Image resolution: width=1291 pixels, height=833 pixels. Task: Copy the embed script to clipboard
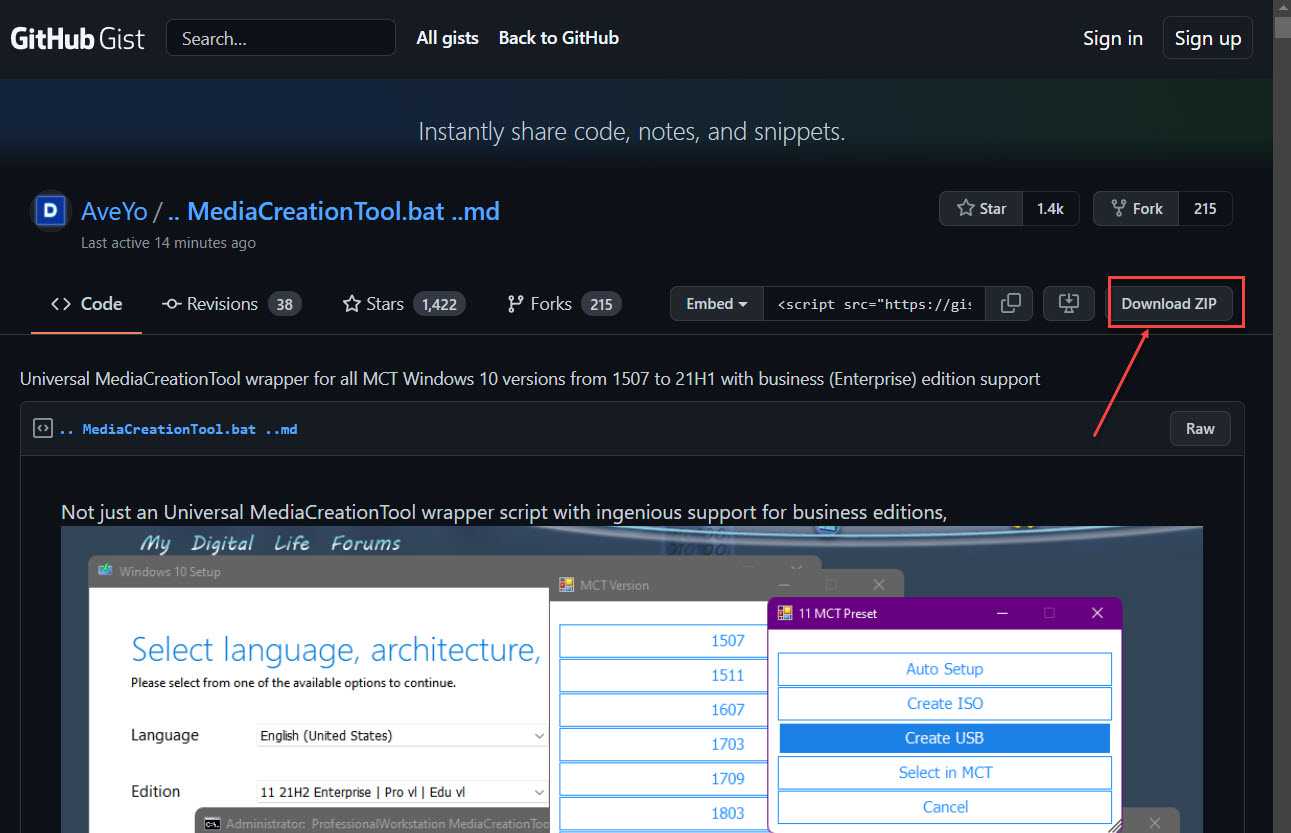pos(1010,304)
